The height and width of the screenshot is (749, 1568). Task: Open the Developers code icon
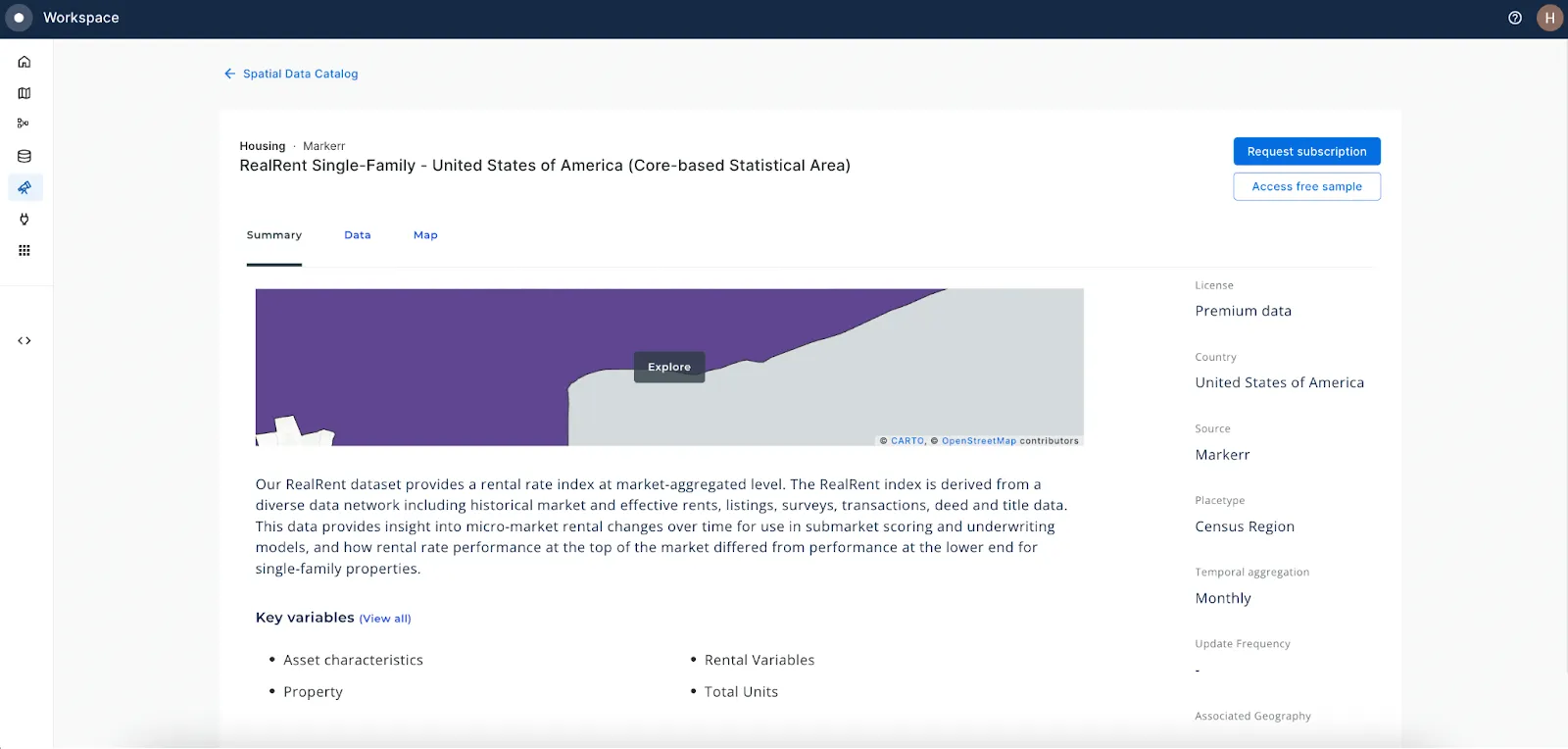[x=24, y=340]
